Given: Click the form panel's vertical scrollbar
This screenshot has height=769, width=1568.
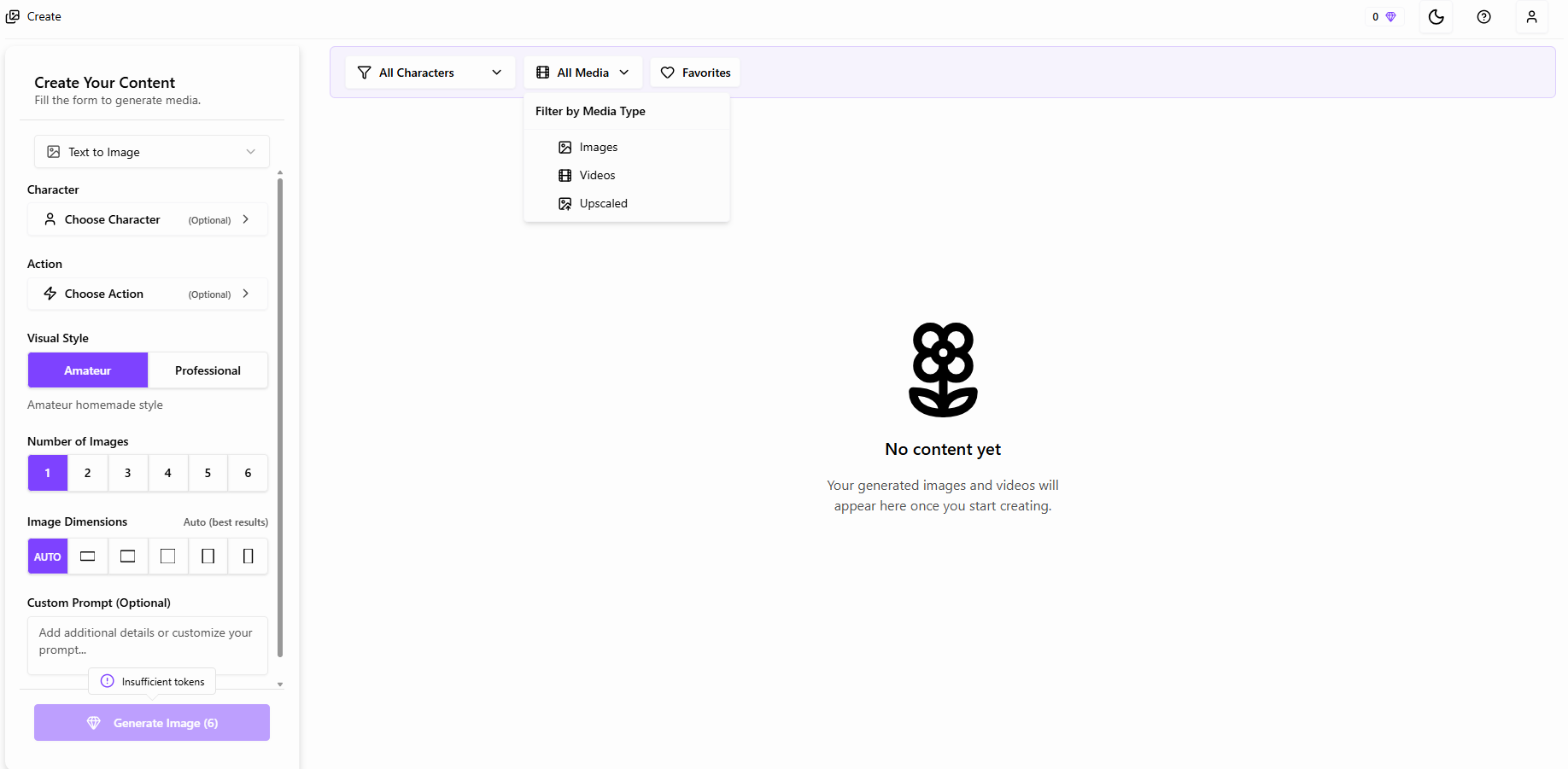Looking at the screenshot, I should pos(280,418).
